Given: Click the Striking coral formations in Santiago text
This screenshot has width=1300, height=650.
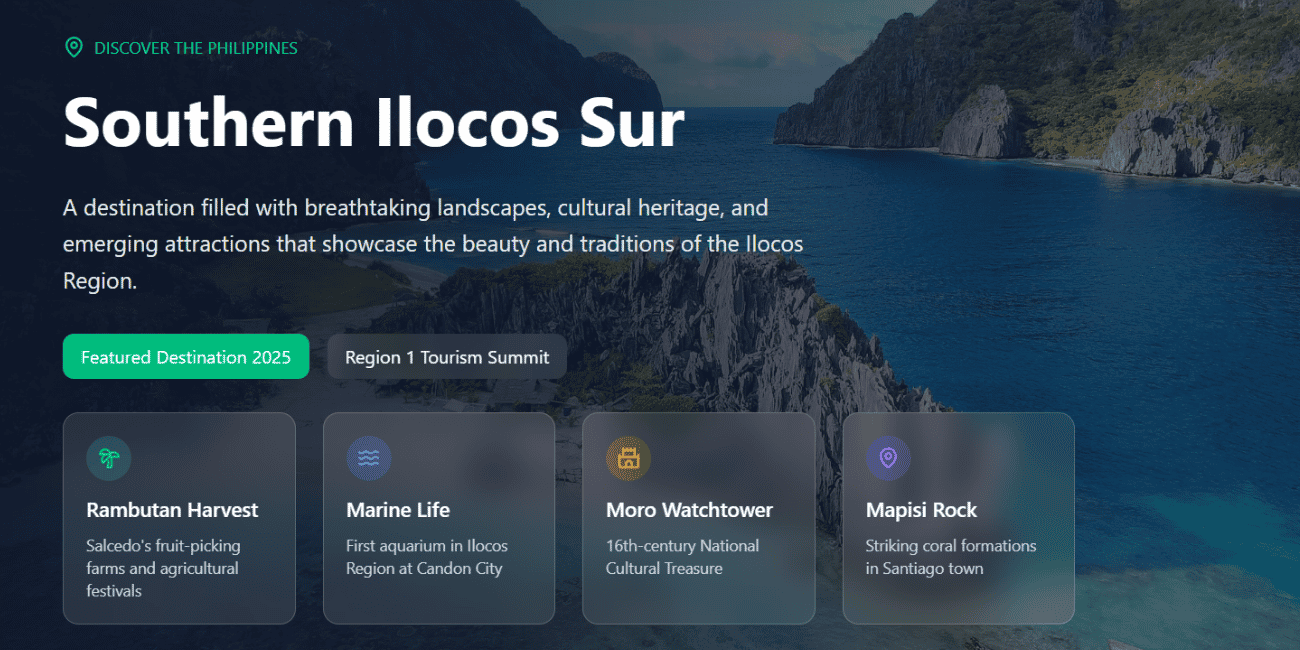Looking at the screenshot, I should pos(951,557).
